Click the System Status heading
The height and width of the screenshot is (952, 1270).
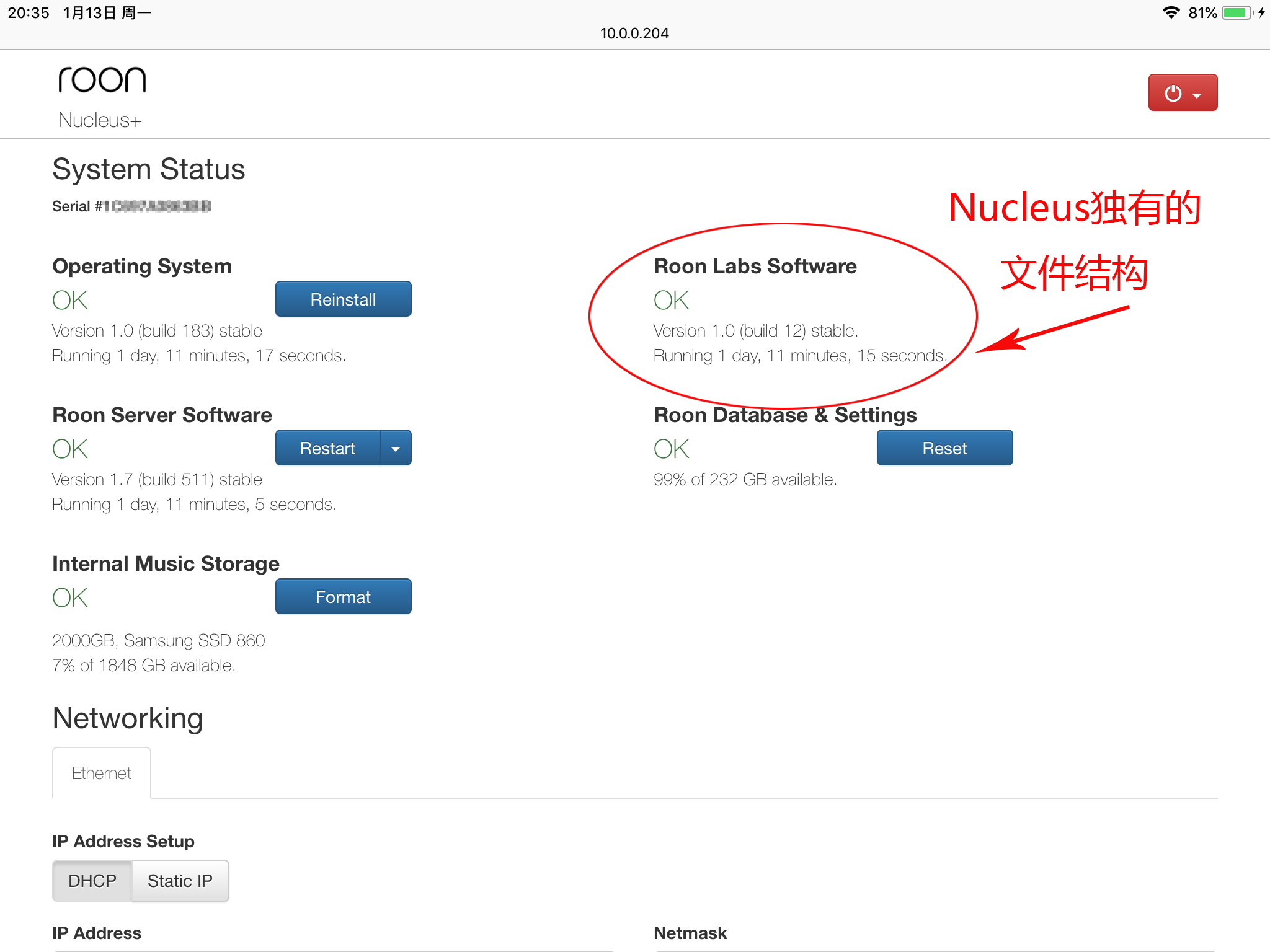click(x=149, y=169)
